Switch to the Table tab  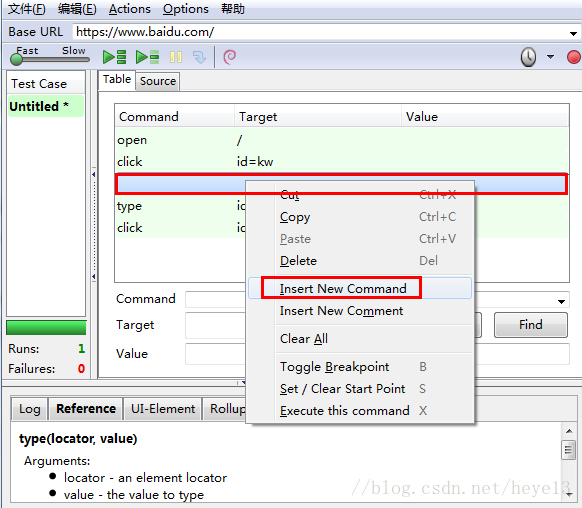[x=117, y=79]
